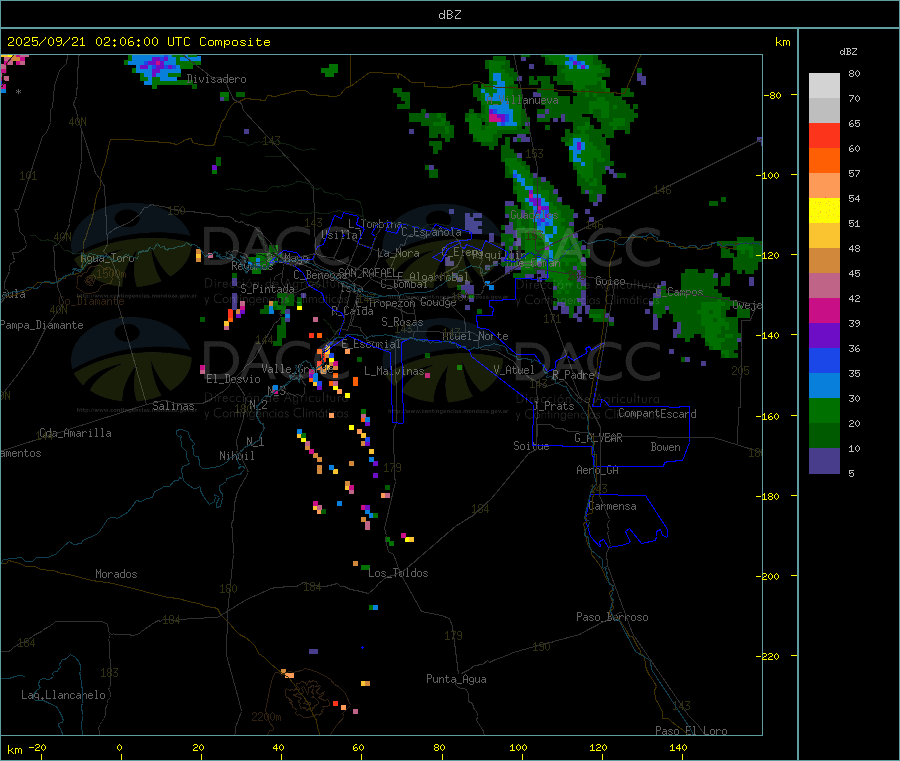Click the 'dBZ' title at top center
This screenshot has height=761, width=900.
[449, 15]
